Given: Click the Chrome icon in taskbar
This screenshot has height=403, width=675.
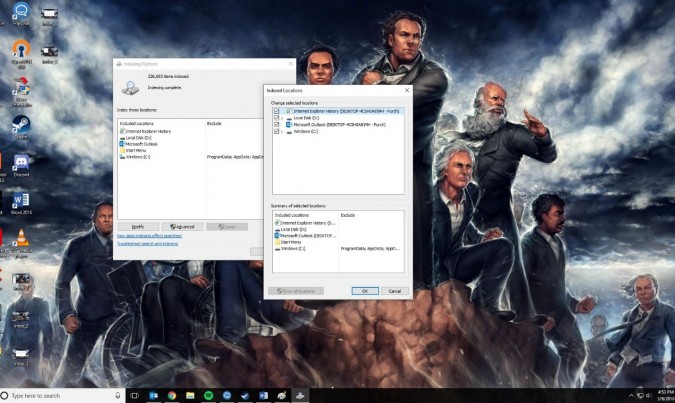Looking at the screenshot, I should coord(172,395).
